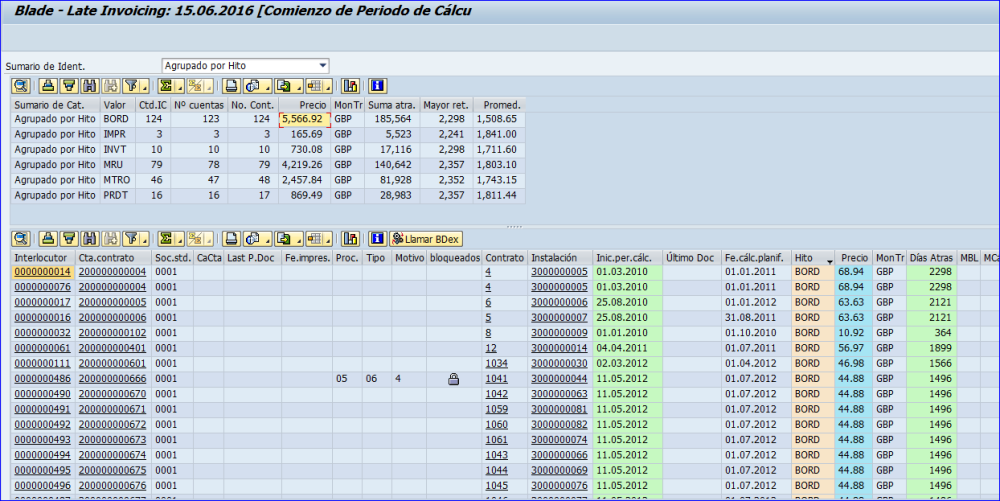Click Find Next in upper summary toolbar

coord(111,86)
